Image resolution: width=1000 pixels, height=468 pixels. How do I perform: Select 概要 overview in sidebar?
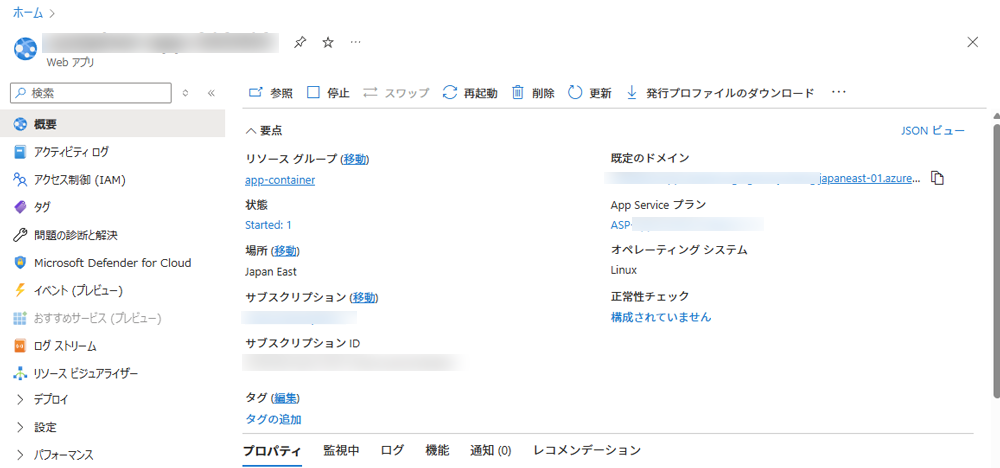pos(112,124)
